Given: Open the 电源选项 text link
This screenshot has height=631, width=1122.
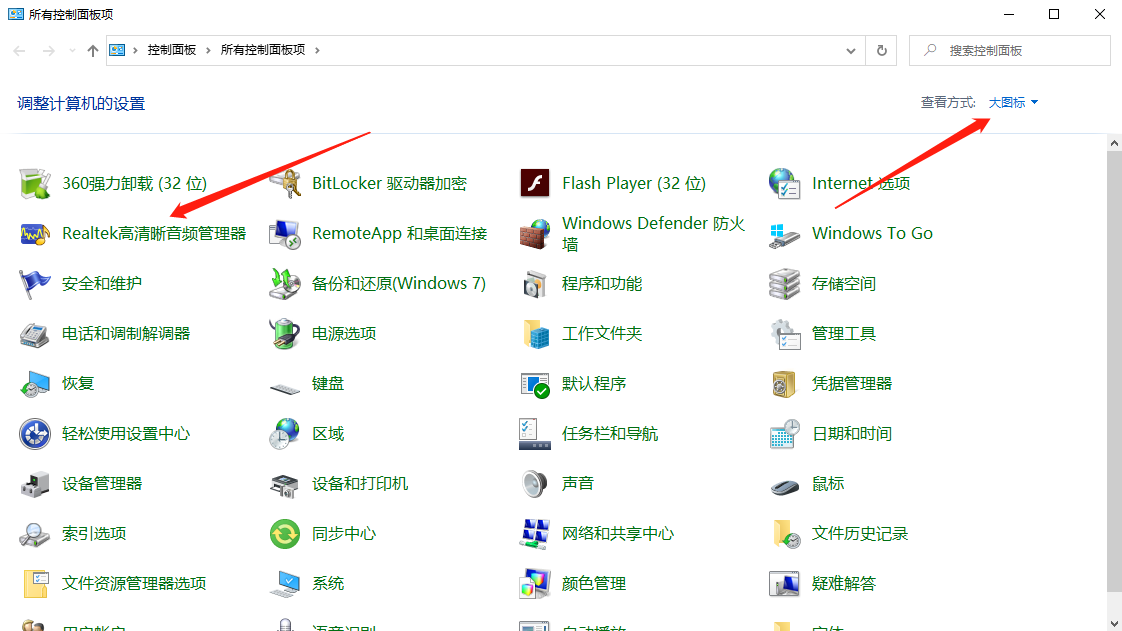Looking at the screenshot, I should [x=343, y=334].
